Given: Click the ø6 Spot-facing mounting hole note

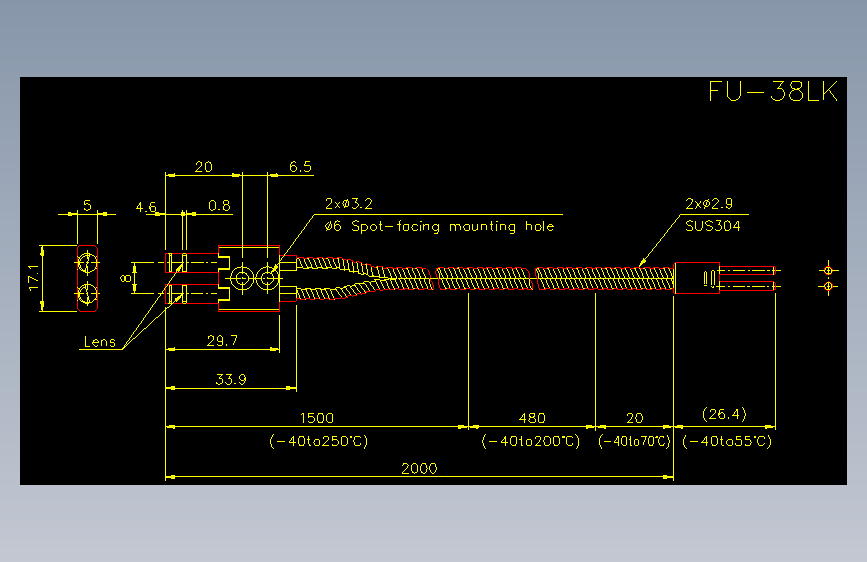Looking at the screenshot, I should (x=440, y=226).
